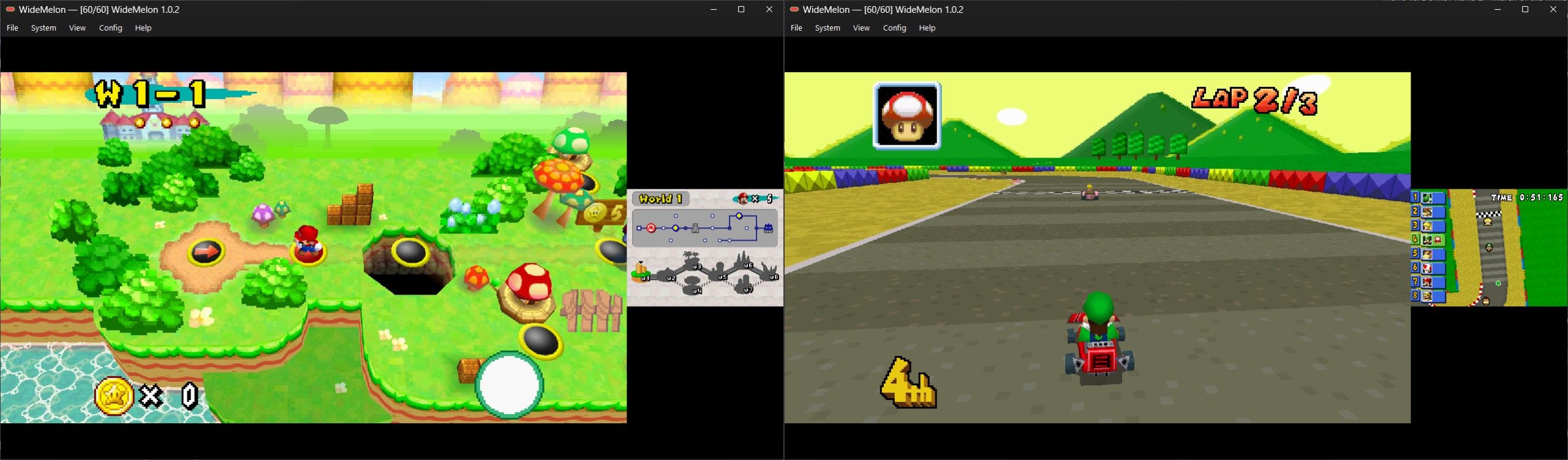Image resolution: width=1568 pixels, height=460 pixels.
Task: Click the white circle touch indicator
Action: pyautogui.click(x=510, y=385)
